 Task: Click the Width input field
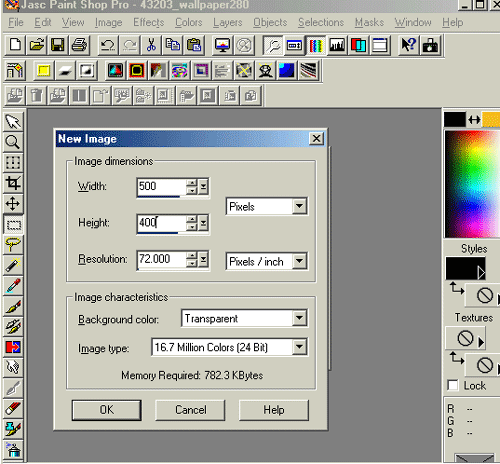coord(161,187)
